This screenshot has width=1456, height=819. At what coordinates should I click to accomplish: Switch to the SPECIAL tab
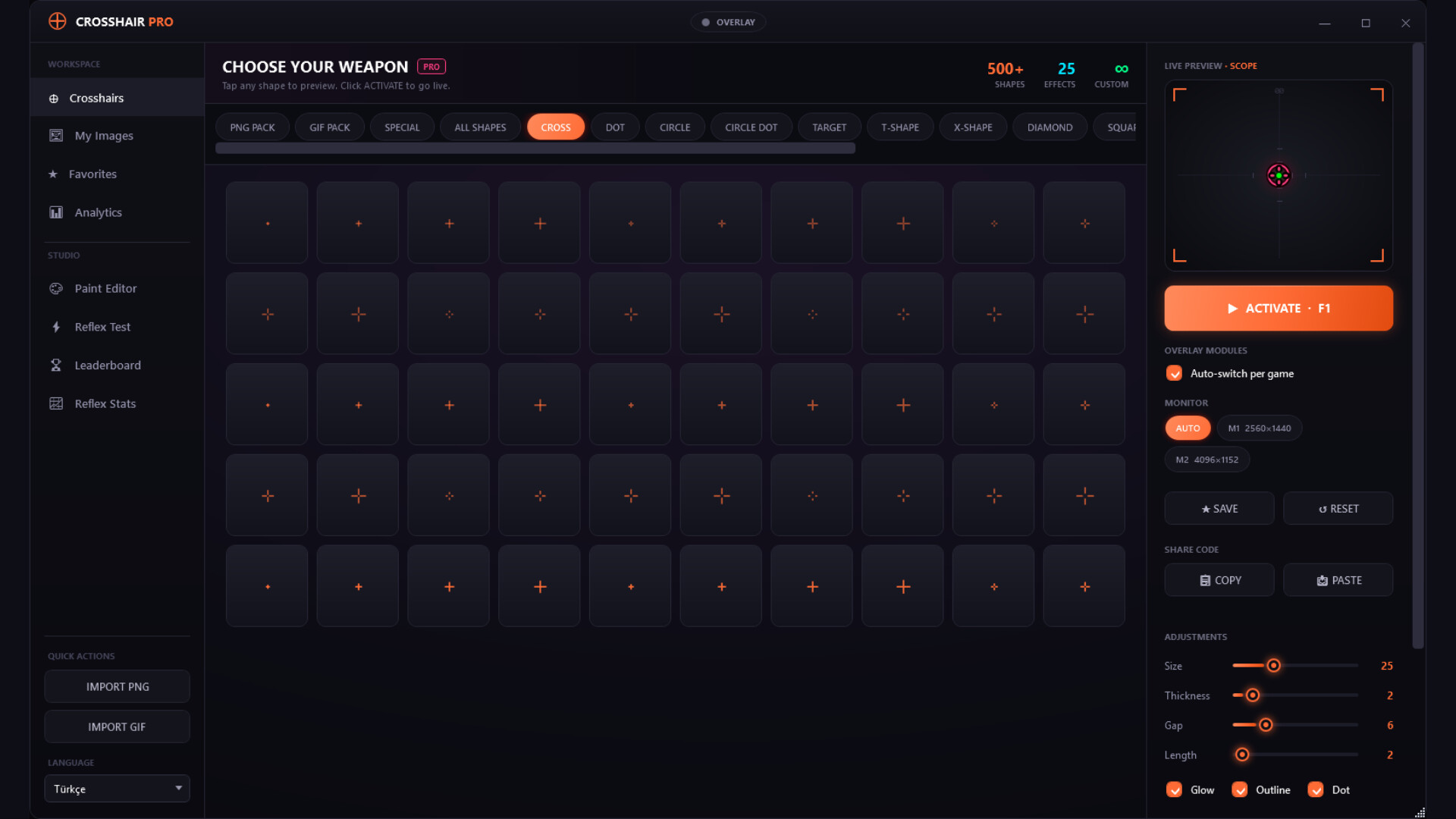(x=402, y=127)
